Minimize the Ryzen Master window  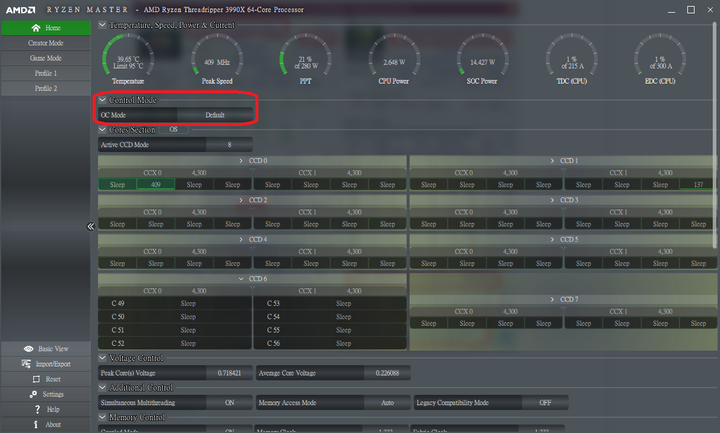coord(671,10)
